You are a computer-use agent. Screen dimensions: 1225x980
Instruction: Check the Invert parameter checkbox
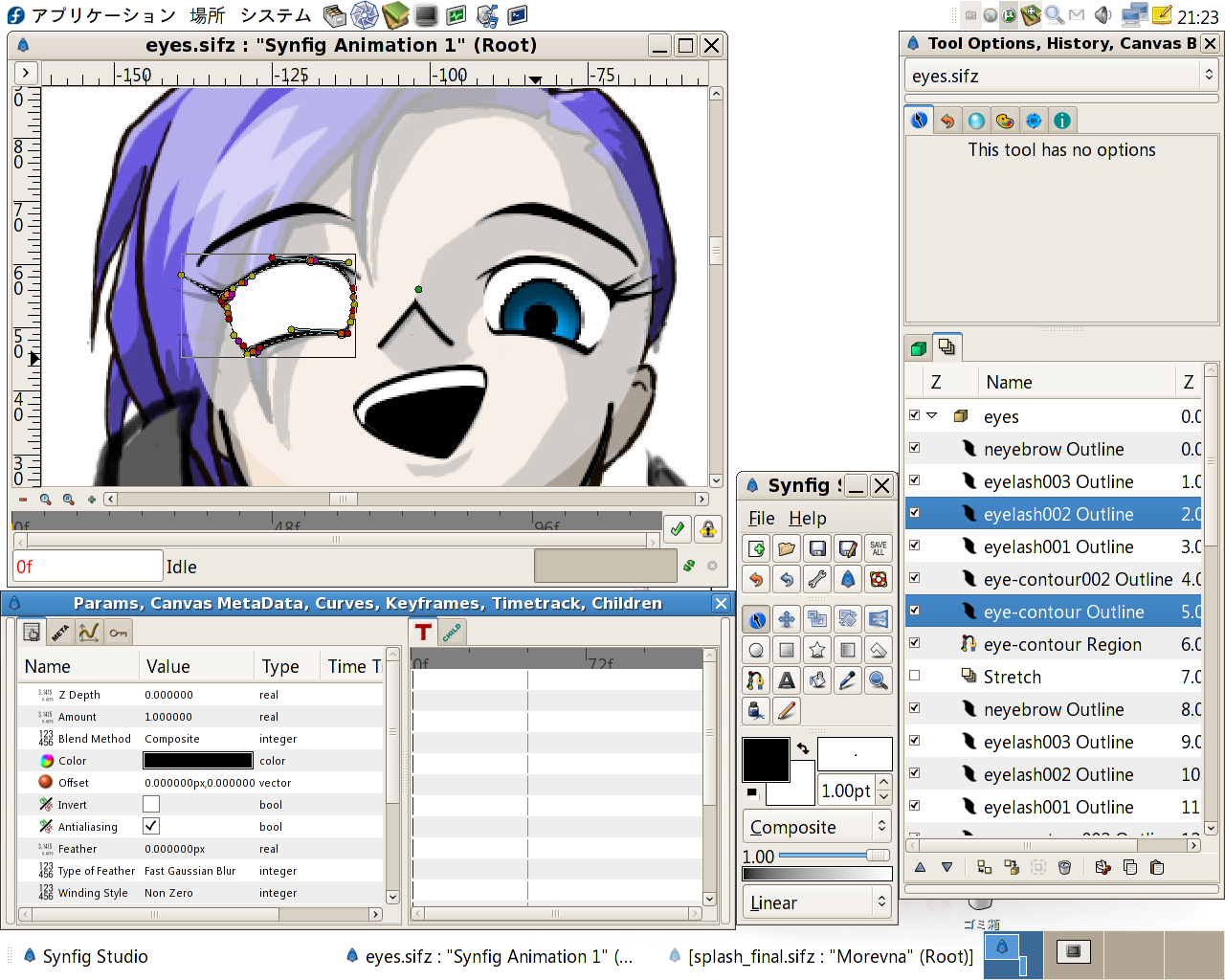151,804
